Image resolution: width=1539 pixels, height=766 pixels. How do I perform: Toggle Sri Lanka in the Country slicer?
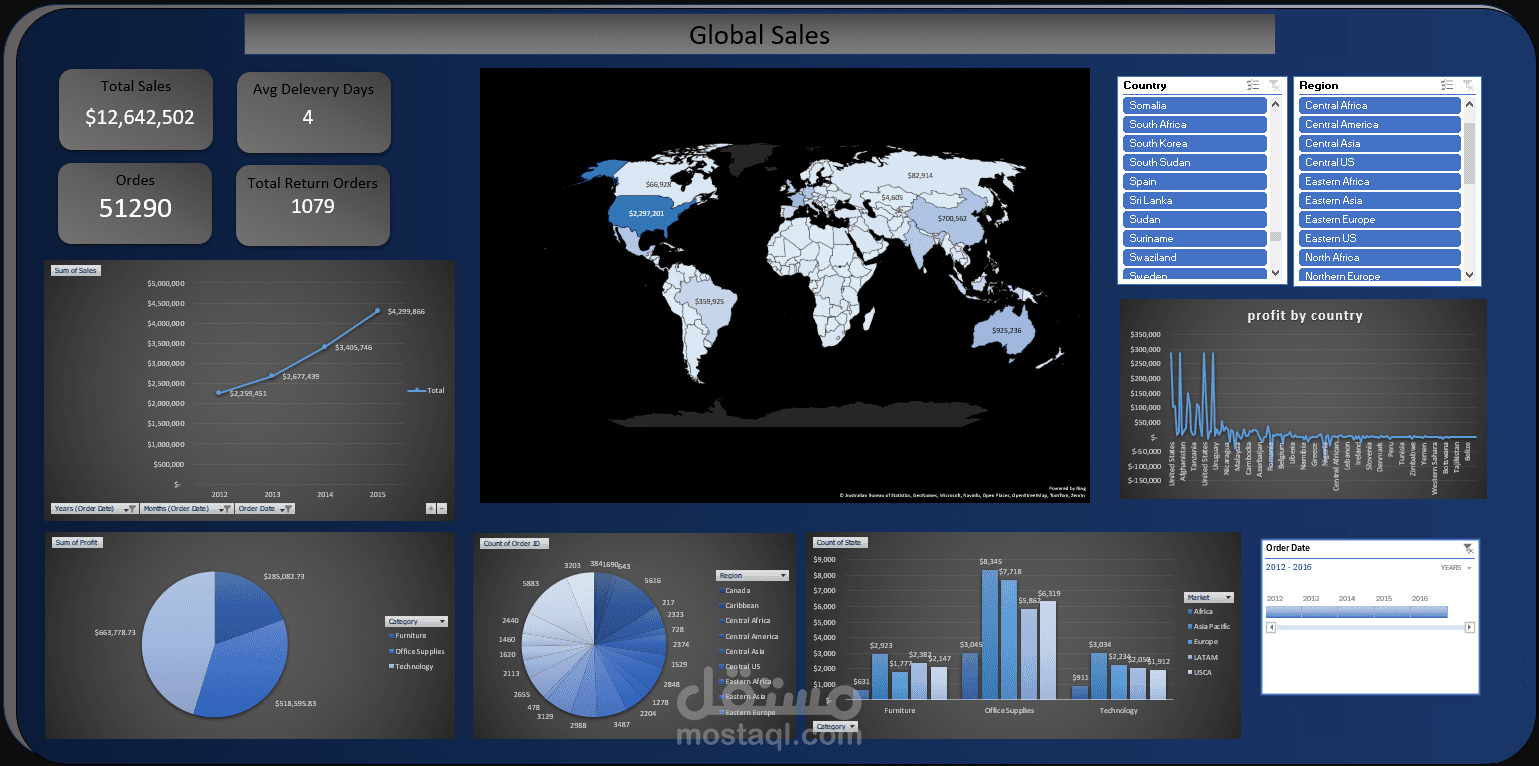(1194, 200)
